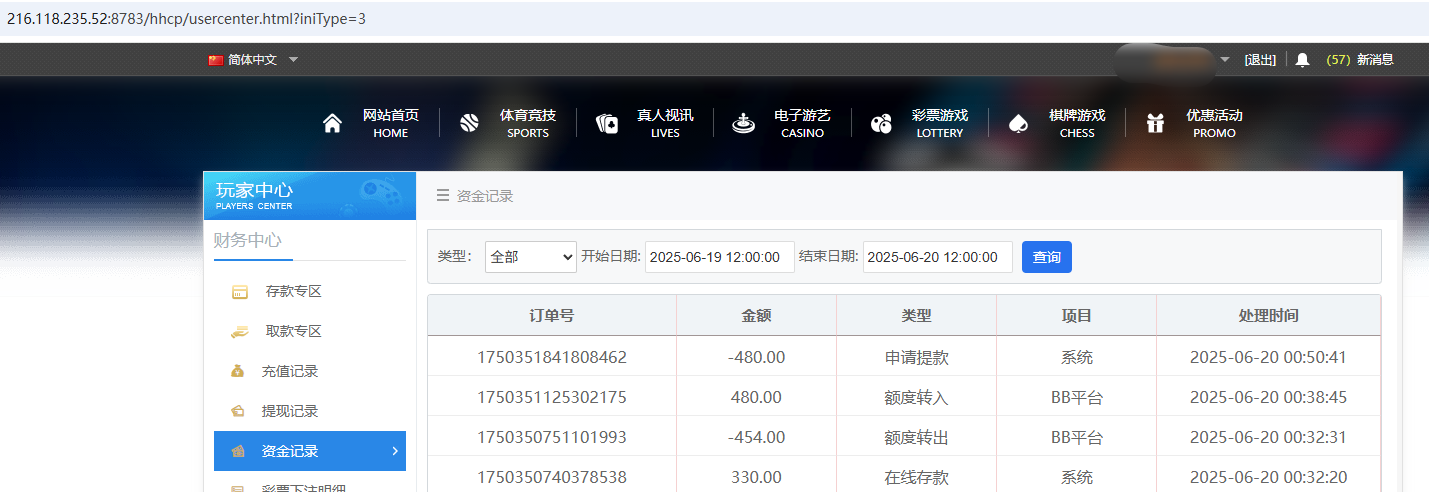The height and width of the screenshot is (492, 1429).
Task: Click the 结束日期 date field
Action: point(938,257)
